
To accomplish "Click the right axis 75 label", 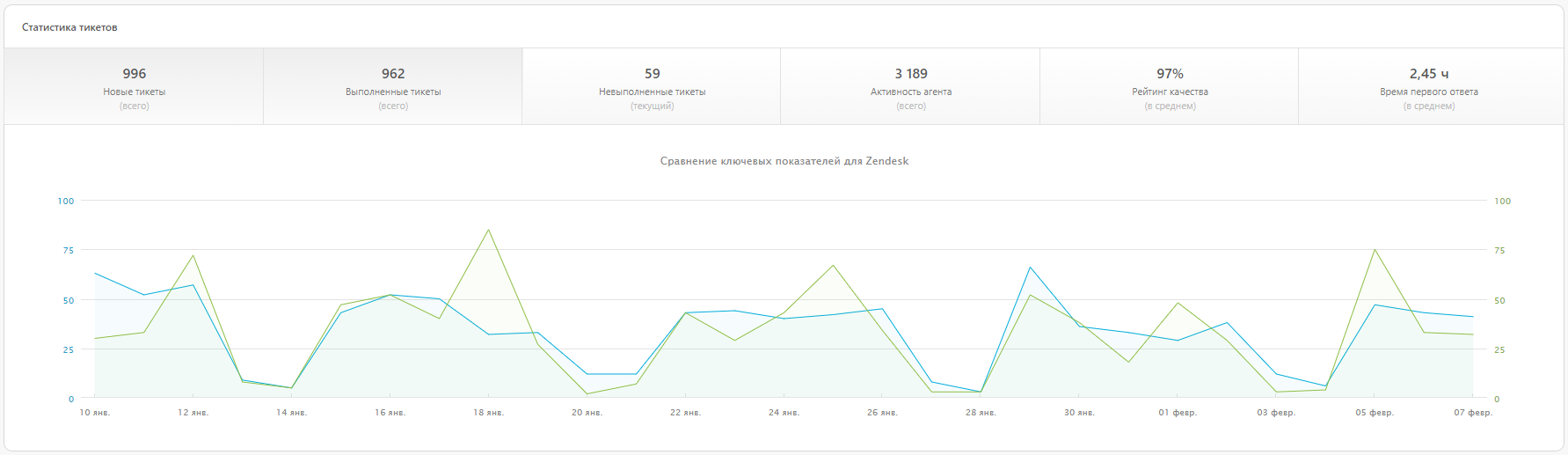I will coord(1499,250).
